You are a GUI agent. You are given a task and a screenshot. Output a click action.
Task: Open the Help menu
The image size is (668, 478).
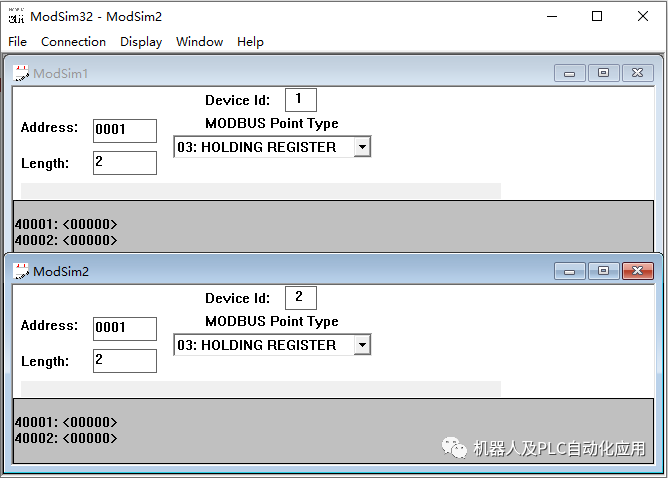click(x=250, y=42)
